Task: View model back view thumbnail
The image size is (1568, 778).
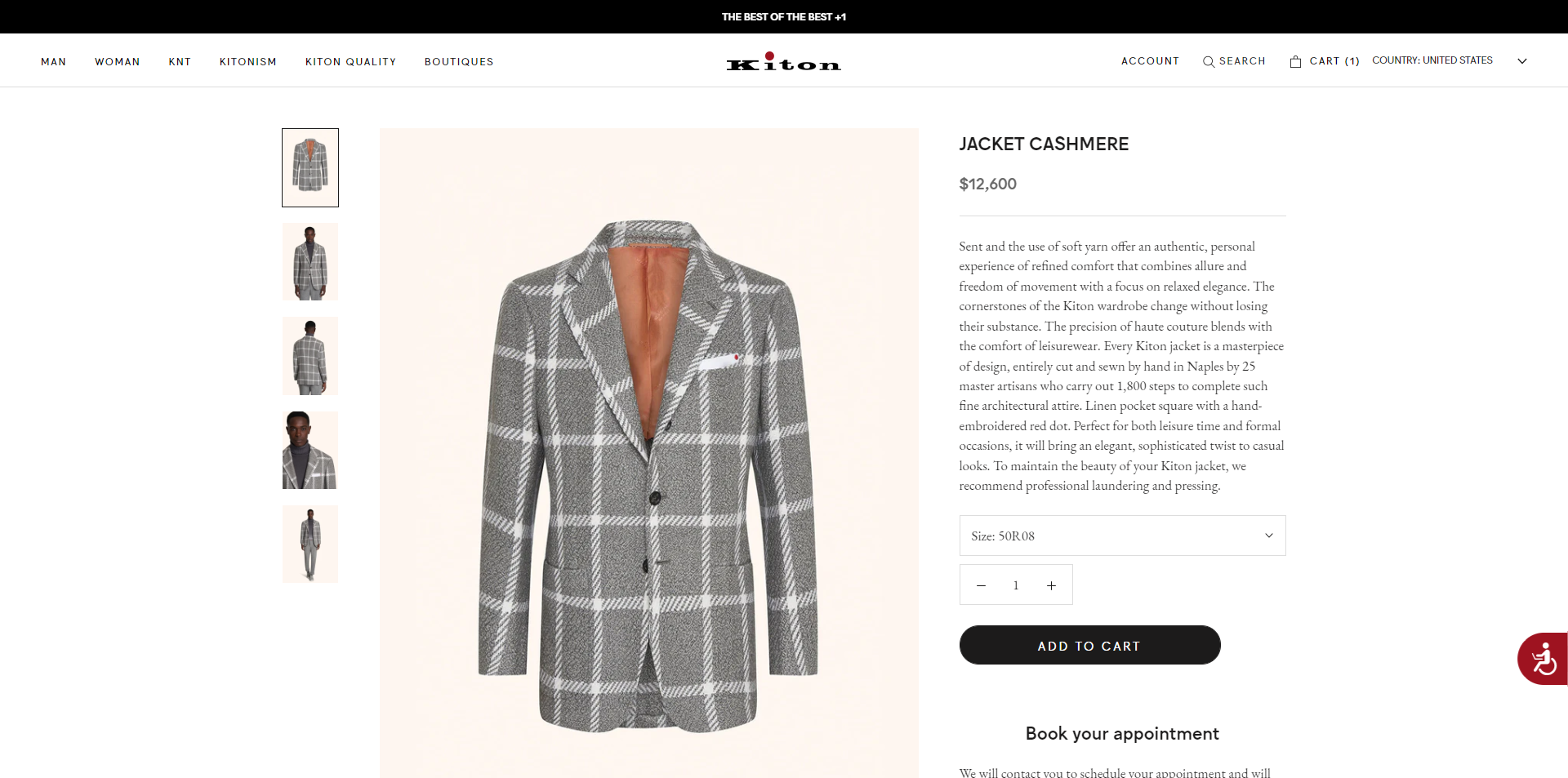Action: 310,356
